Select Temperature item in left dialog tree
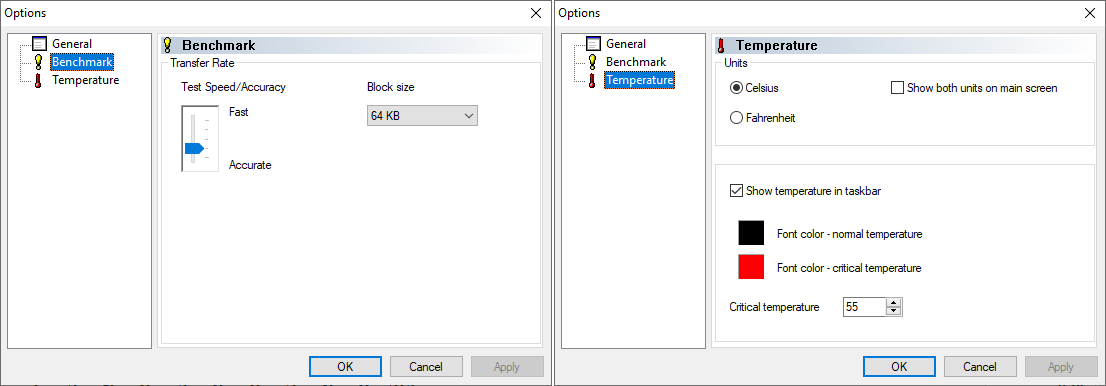 (x=85, y=80)
